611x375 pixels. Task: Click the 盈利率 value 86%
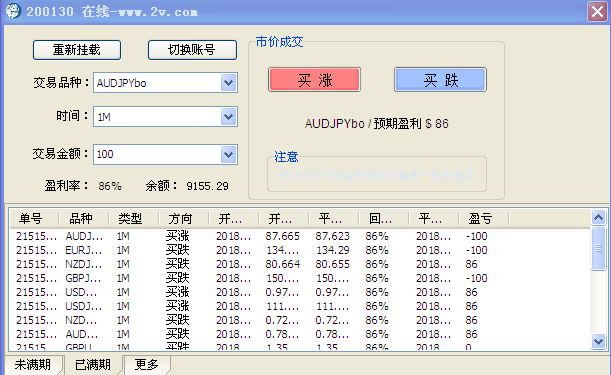[110, 186]
